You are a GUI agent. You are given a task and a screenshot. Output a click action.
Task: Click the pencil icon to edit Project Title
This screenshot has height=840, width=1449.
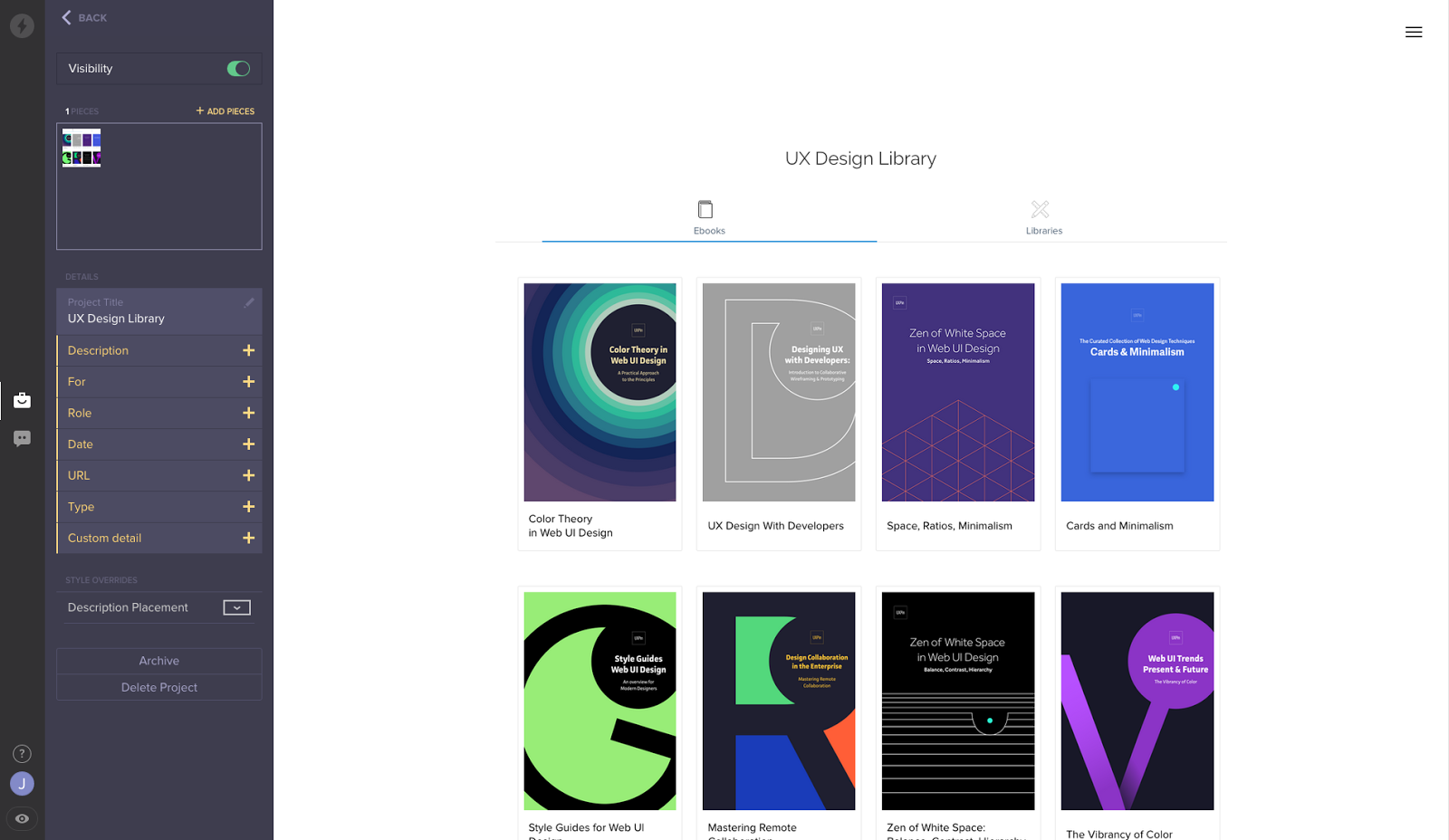(250, 303)
